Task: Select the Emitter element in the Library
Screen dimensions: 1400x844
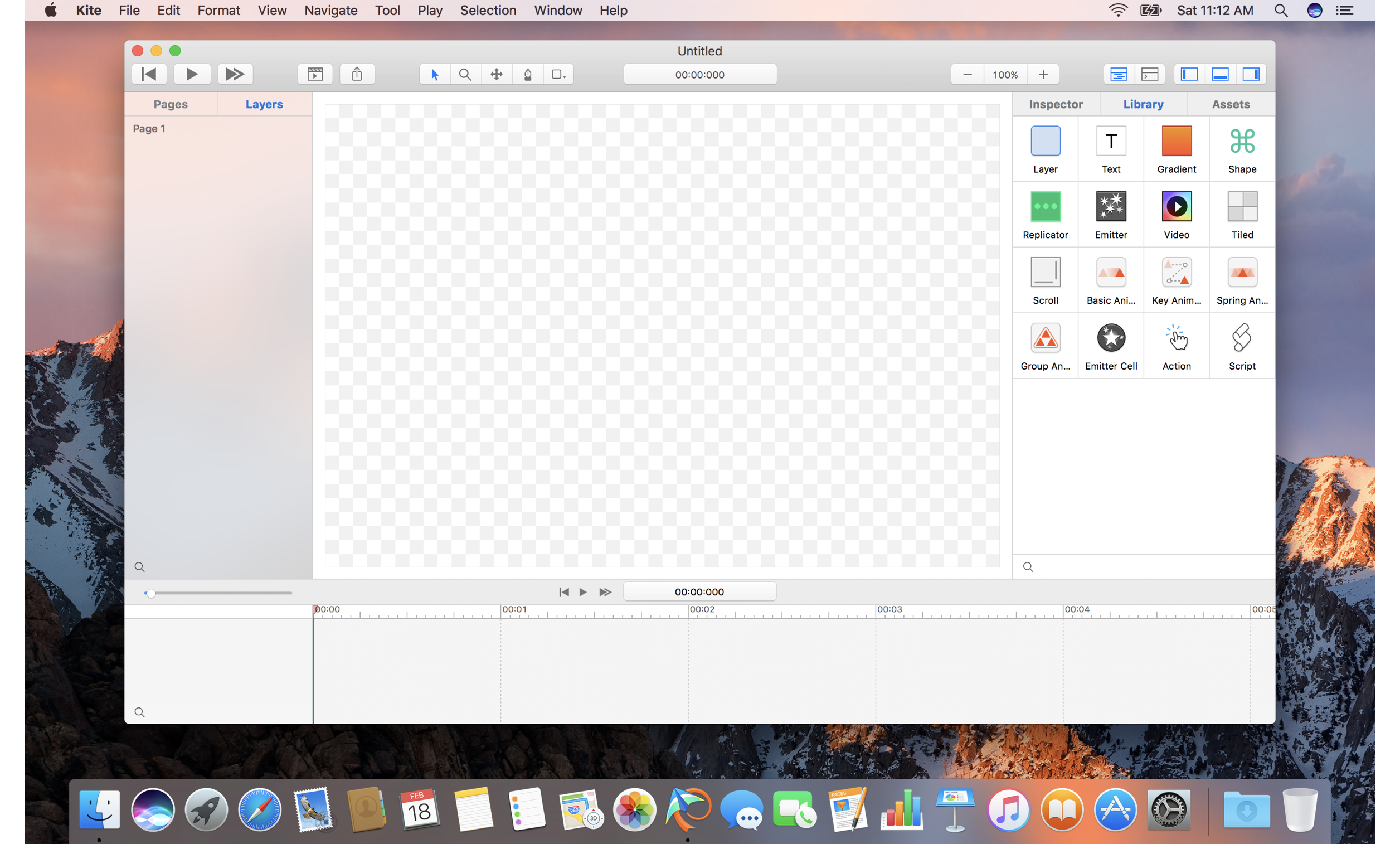Action: pos(1110,213)
